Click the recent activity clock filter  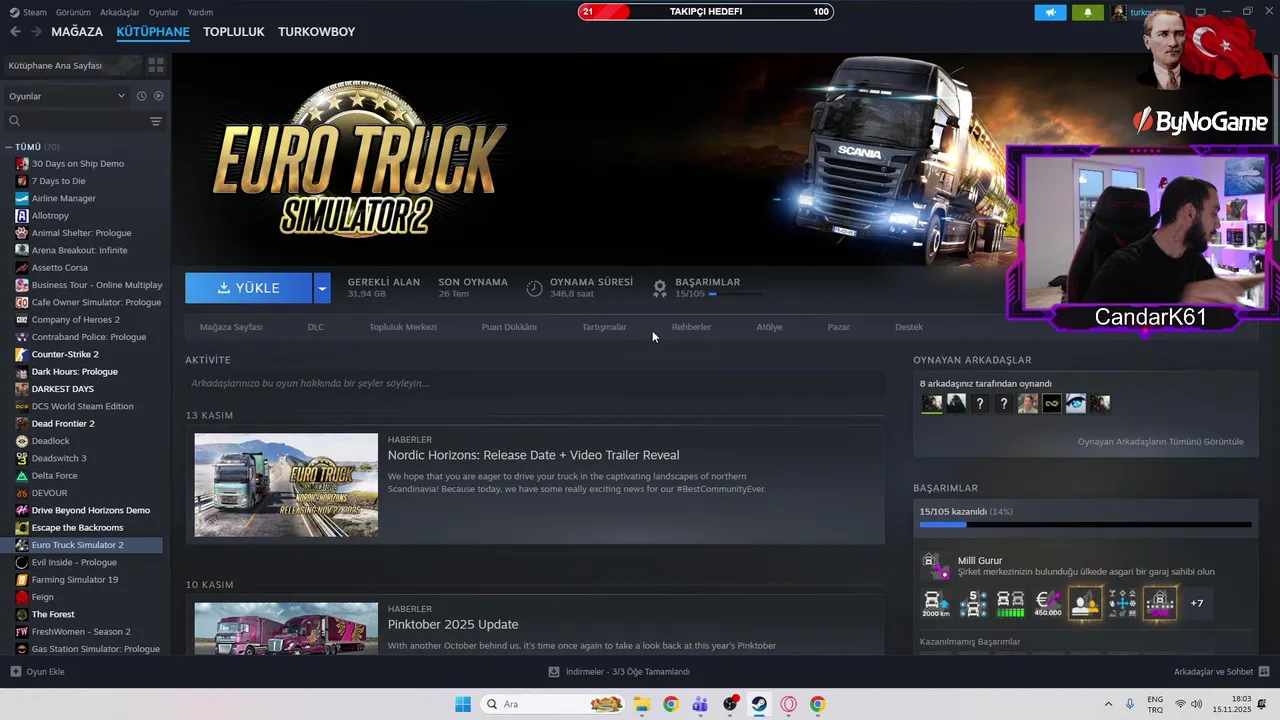tap(141, 96)
